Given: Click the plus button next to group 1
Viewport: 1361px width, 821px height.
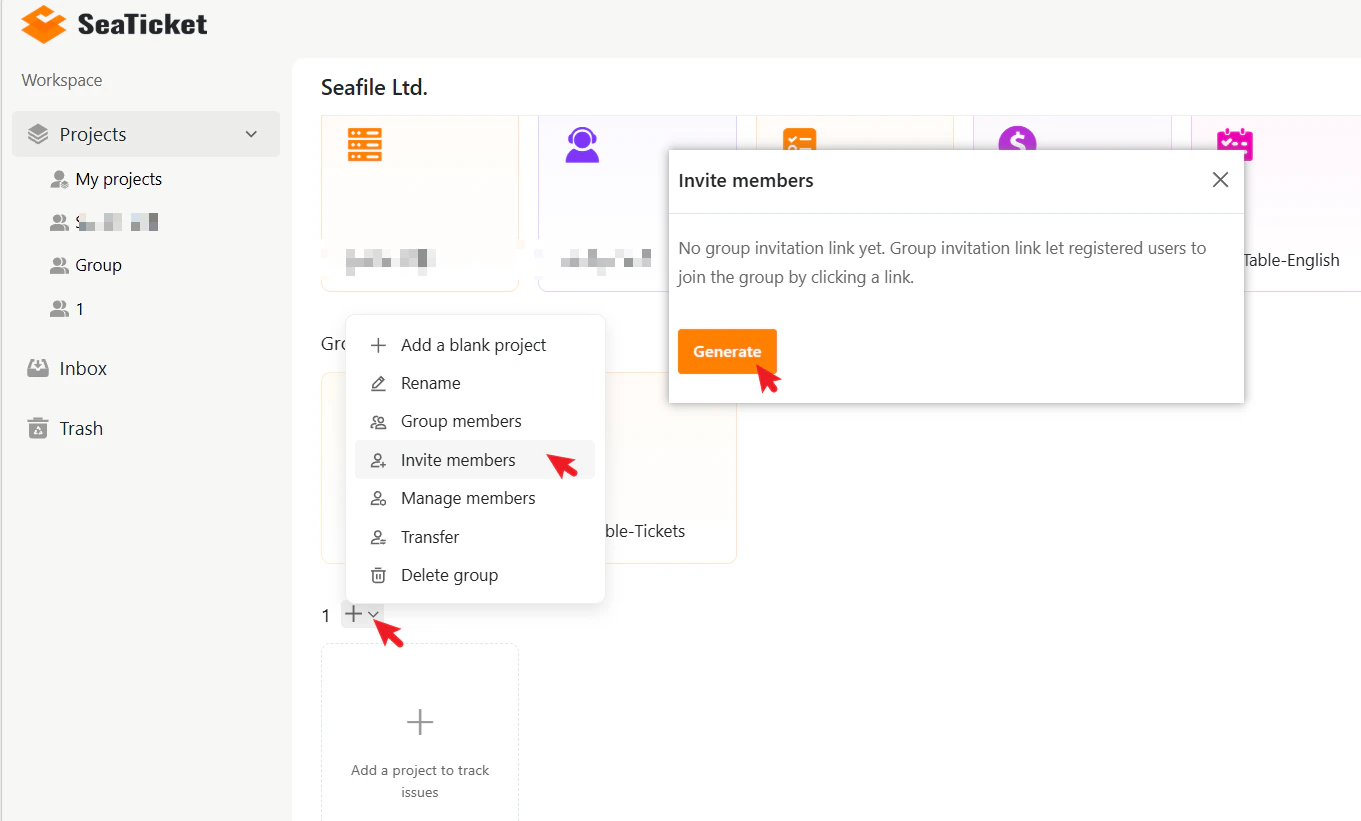Looking at the screenshot, I should (353, 614).
